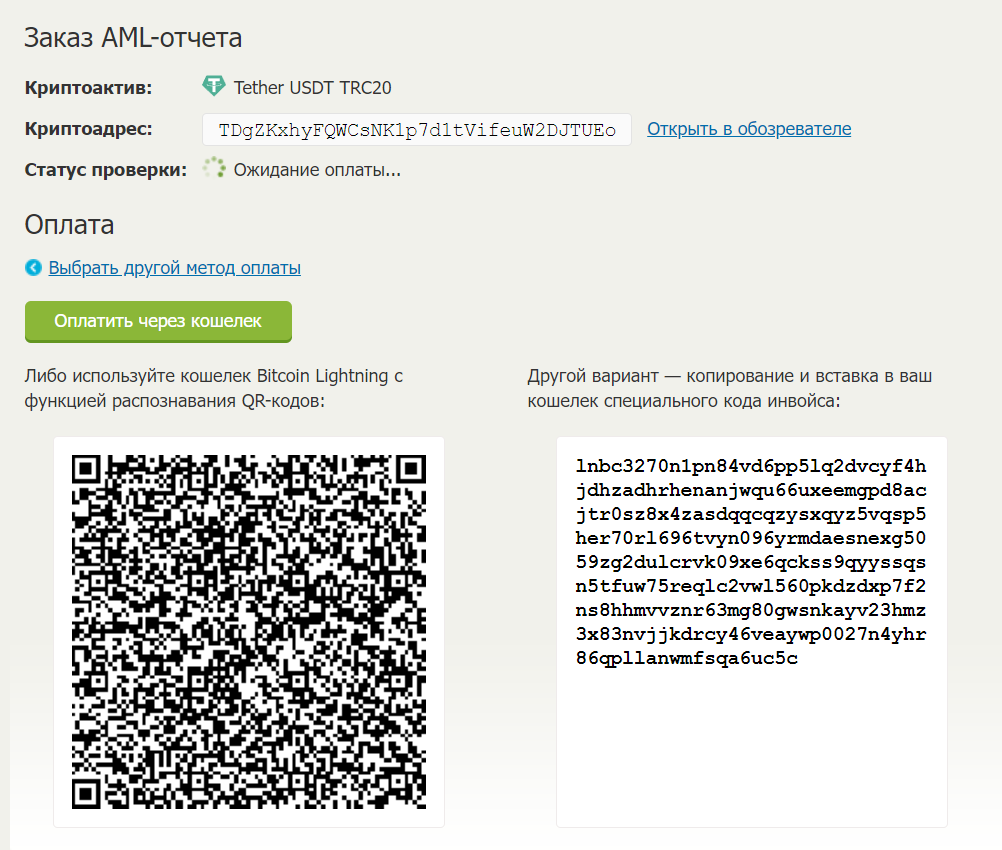Open crypto address in explorer link

tap(749, 129)
